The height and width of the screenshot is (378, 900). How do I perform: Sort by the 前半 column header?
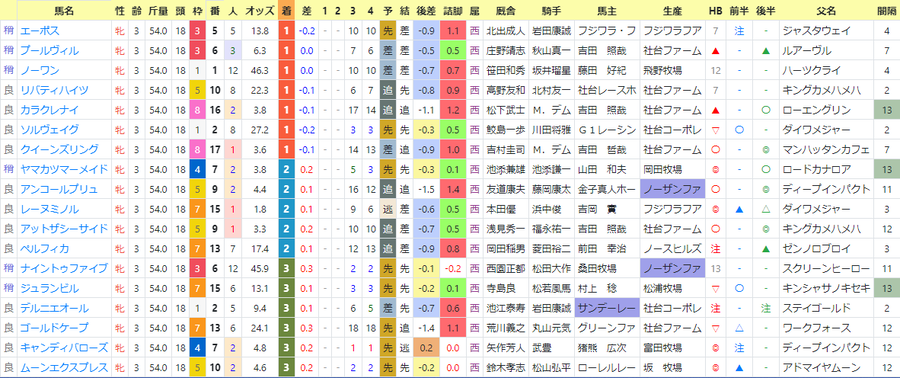click(740, 10)
